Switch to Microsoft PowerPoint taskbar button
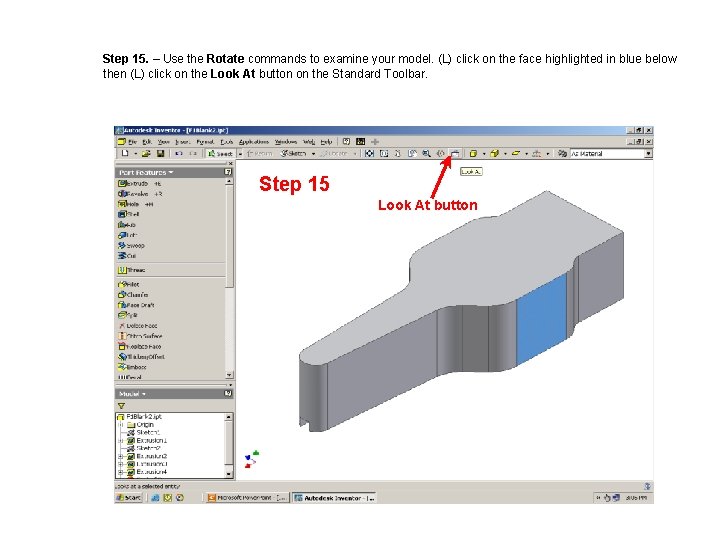The height and width of the screenshot is (540, 720). [x=248, y=498]
